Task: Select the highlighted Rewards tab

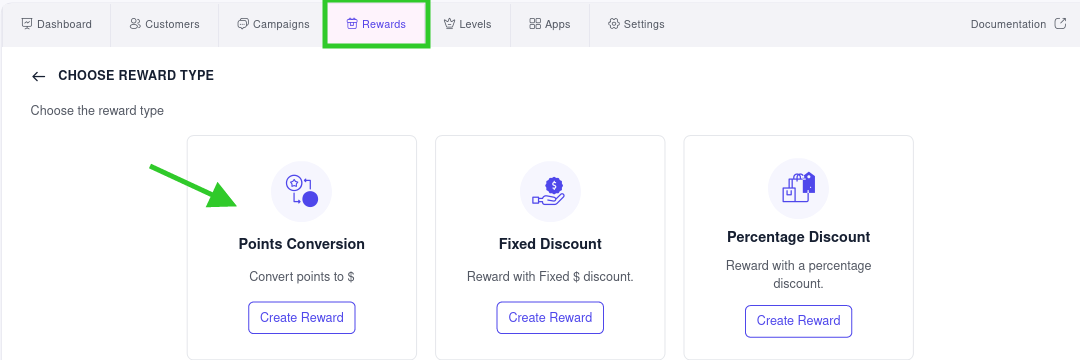Action: [376, 24]
